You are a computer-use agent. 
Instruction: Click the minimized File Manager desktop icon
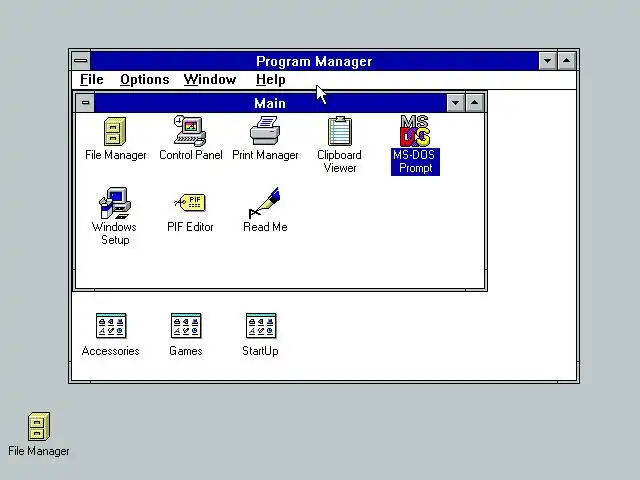(39, 426)
